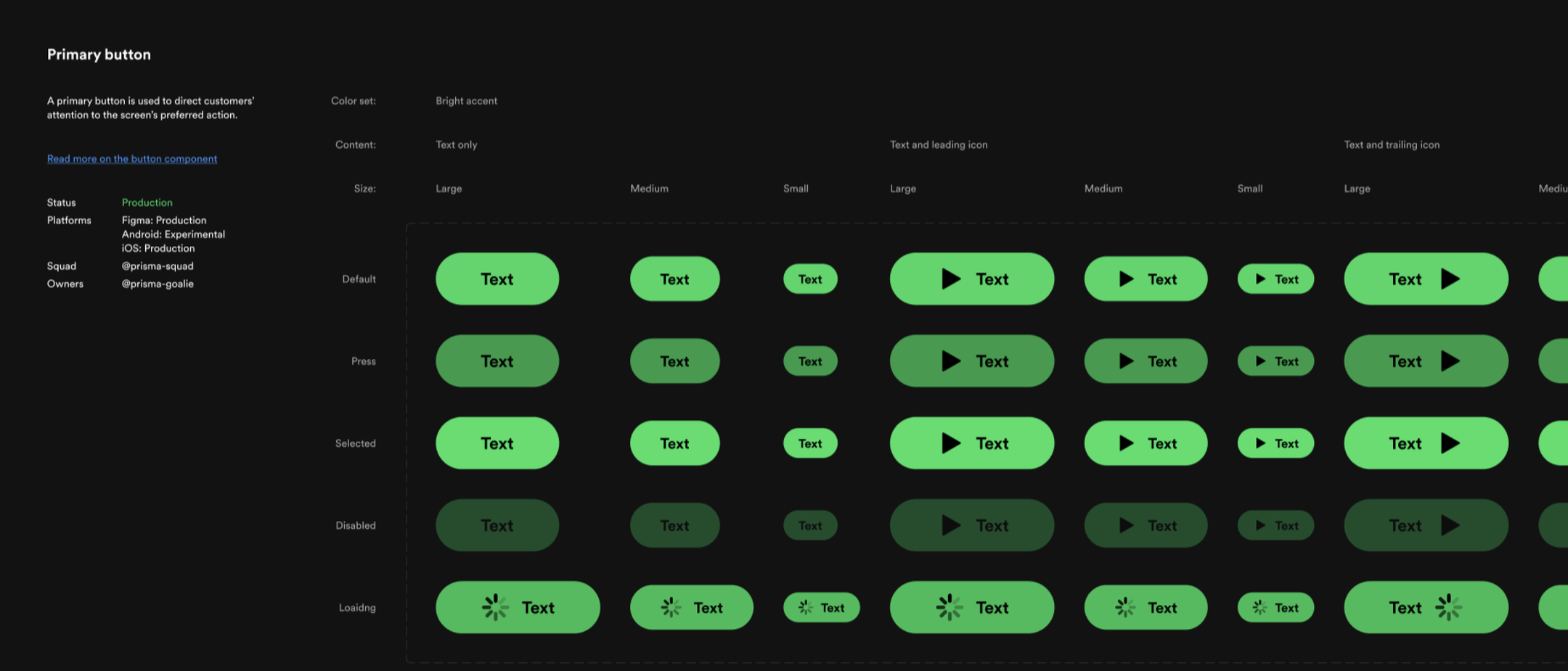
Task: Click the Medium text-only Press state button
Action: pos(674,361)
